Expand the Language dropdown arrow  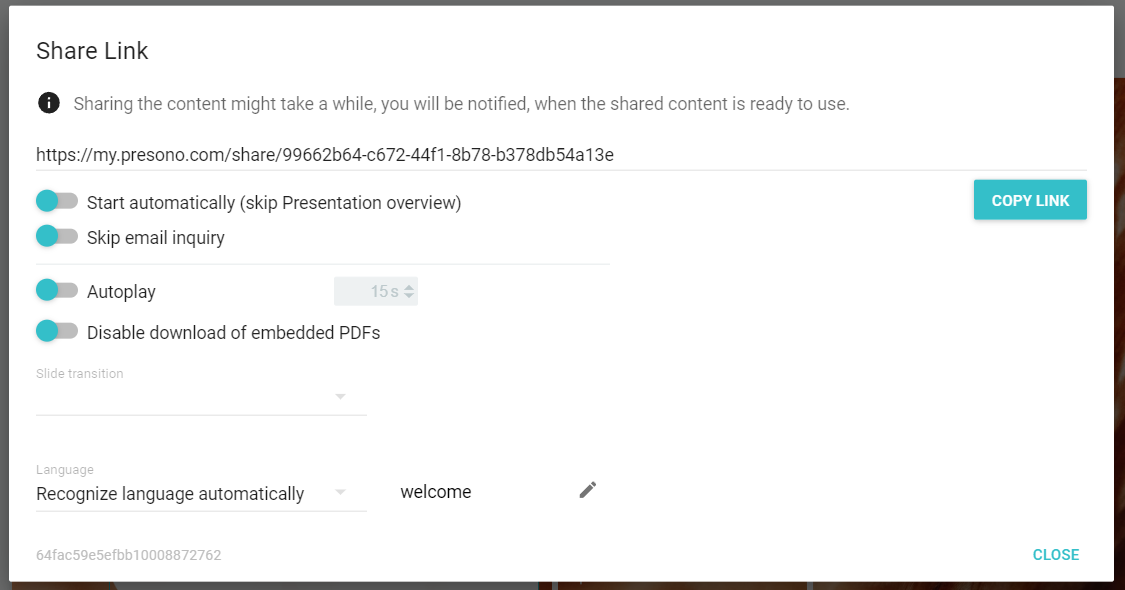[x=341, y=492]
